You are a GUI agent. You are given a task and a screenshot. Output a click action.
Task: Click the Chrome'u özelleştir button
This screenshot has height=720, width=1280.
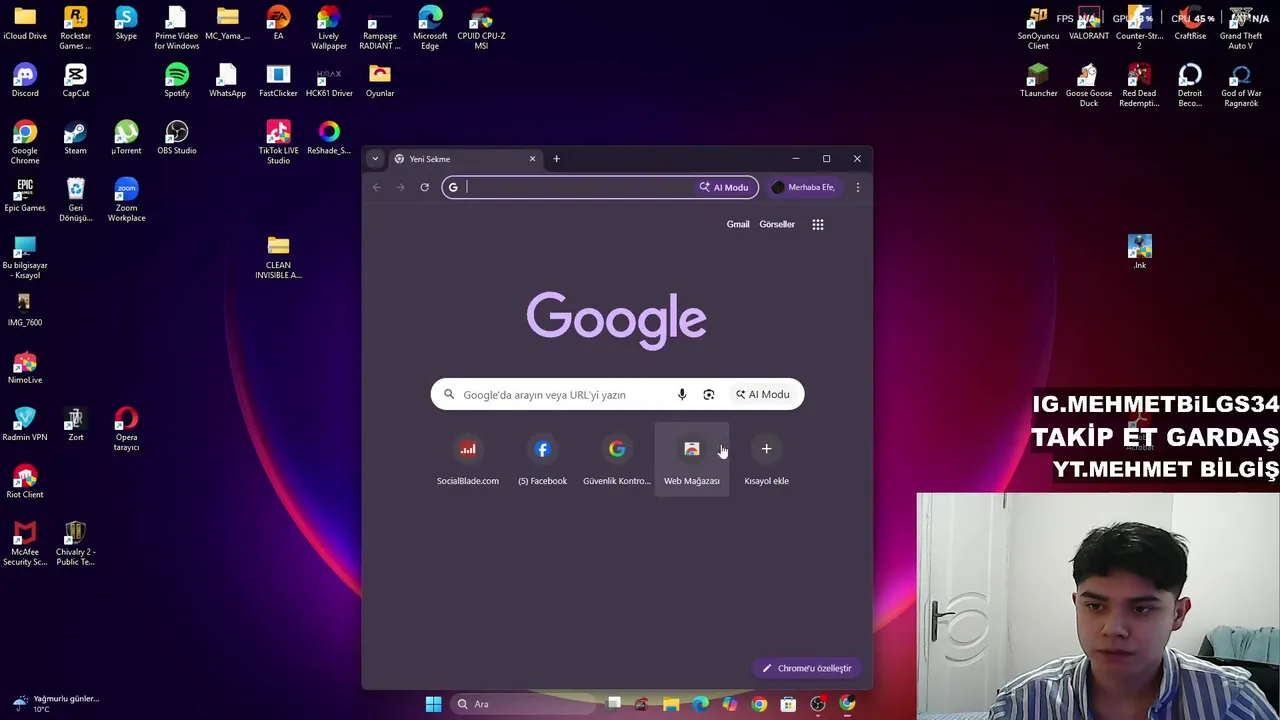807,668
